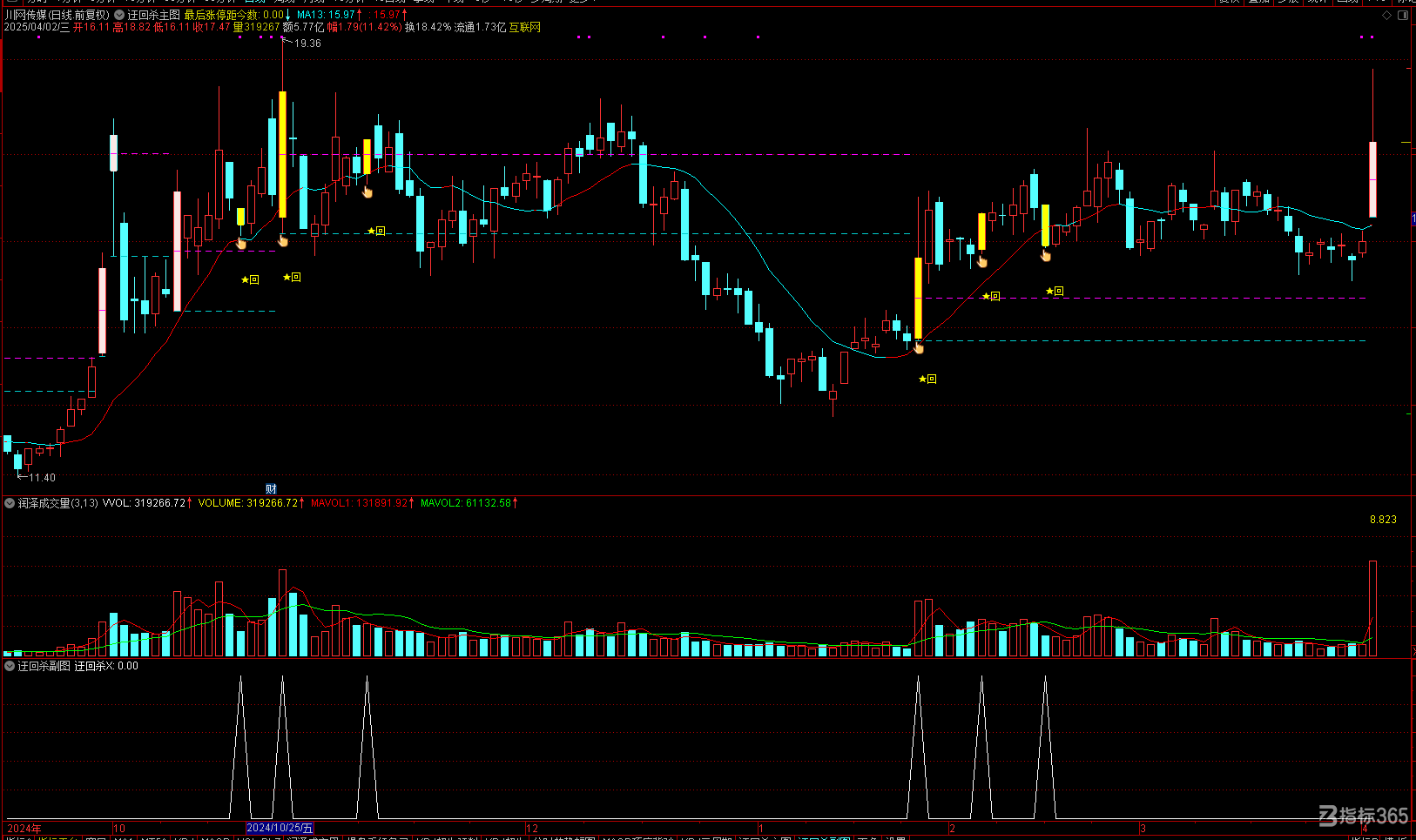Click the 换18.42% turnover figure
1416x840 pixels.
(428, 27)
